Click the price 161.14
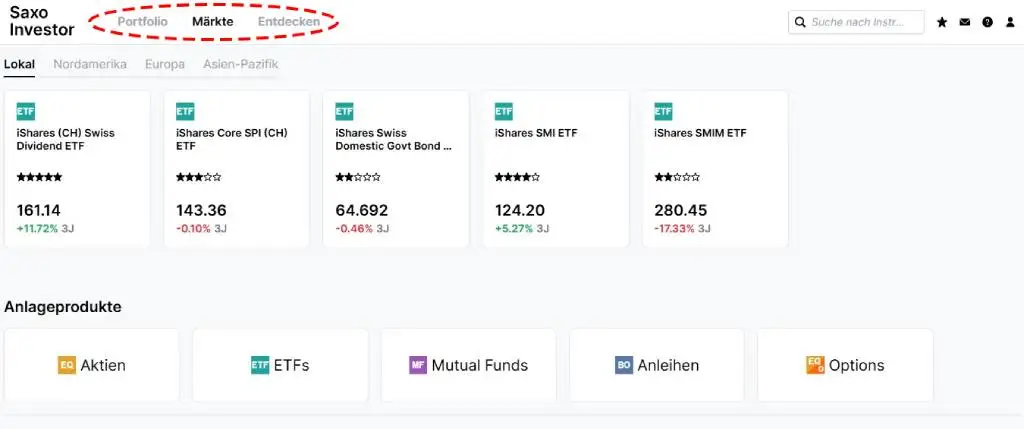The width and height of the screenshot is (1024, 429). point(38,211)
